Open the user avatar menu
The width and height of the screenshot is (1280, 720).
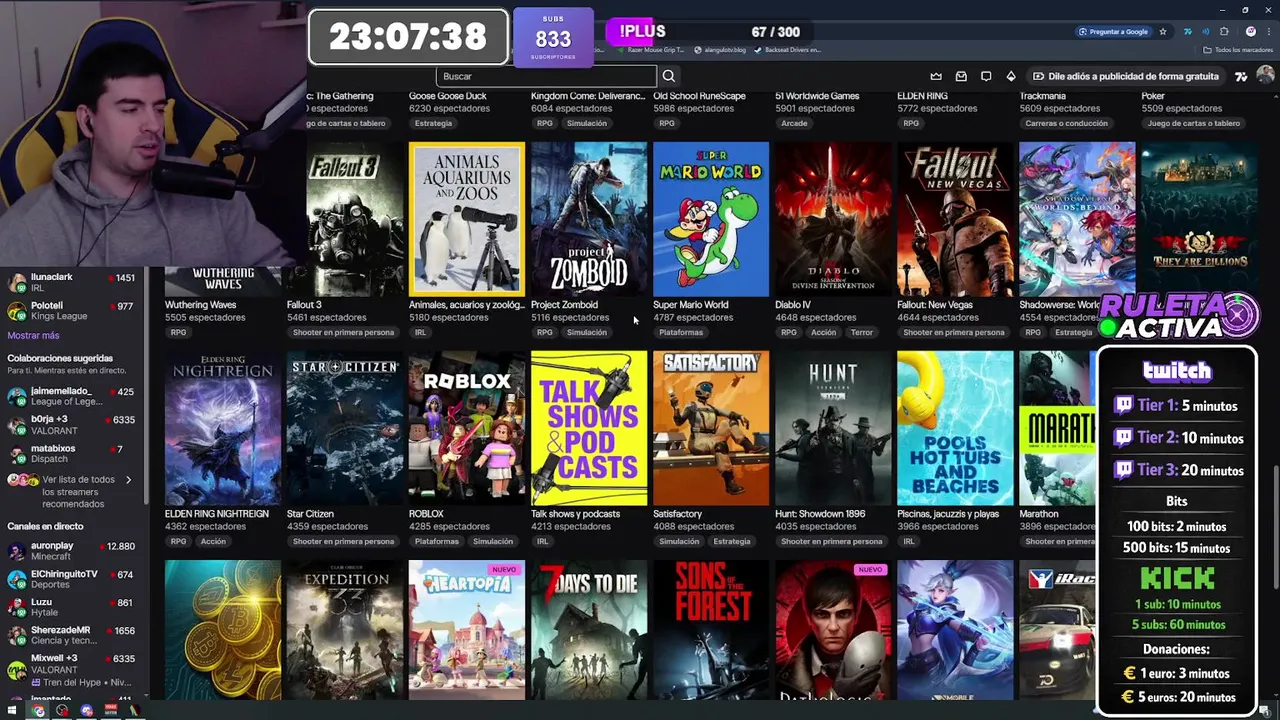(x=1265, y=76)
